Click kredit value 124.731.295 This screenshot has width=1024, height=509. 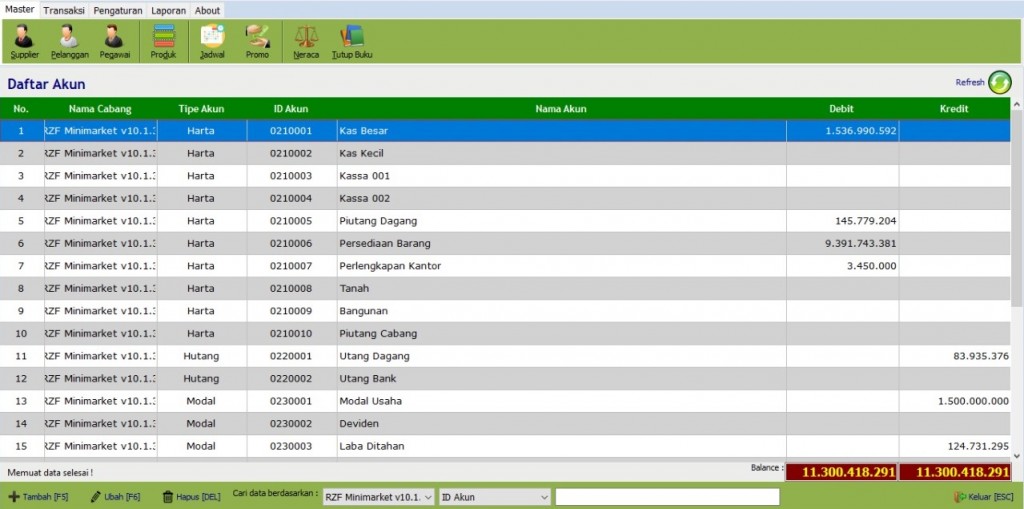(x=978, y=446)
